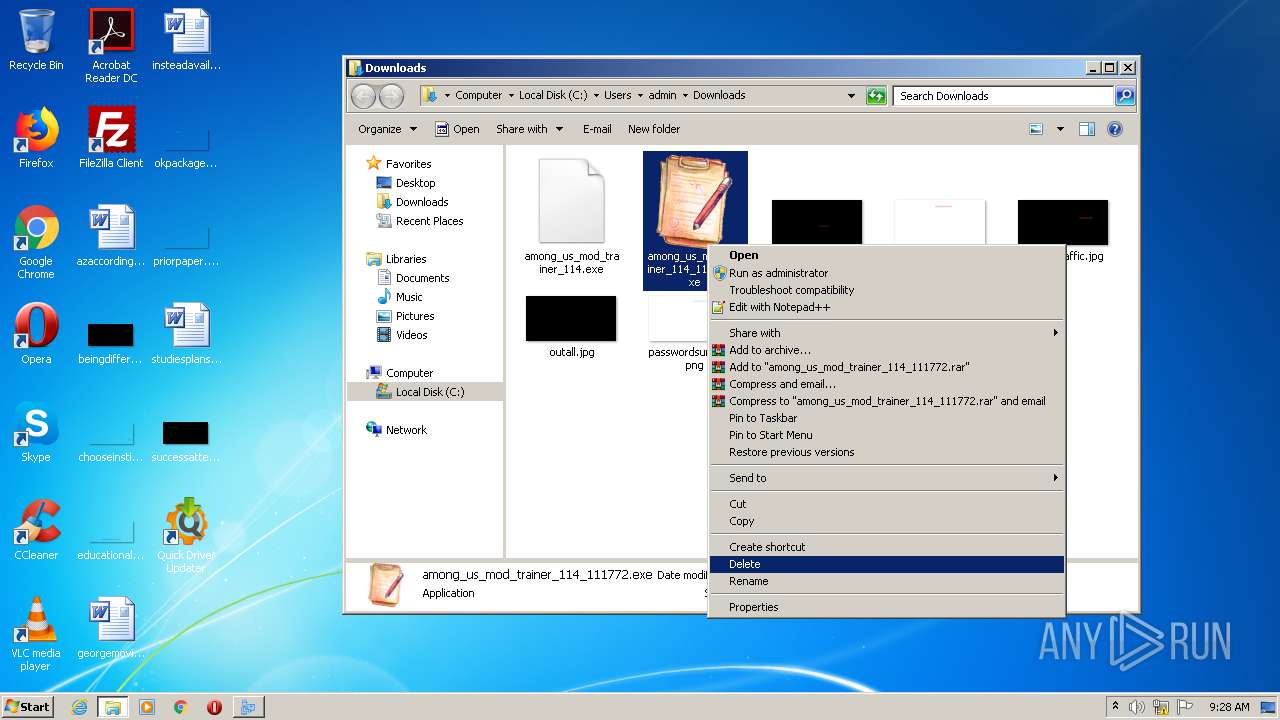This screenshot has height=720, width=1280.
Task: Refresh the Downloads folder view
Action: 876,96
